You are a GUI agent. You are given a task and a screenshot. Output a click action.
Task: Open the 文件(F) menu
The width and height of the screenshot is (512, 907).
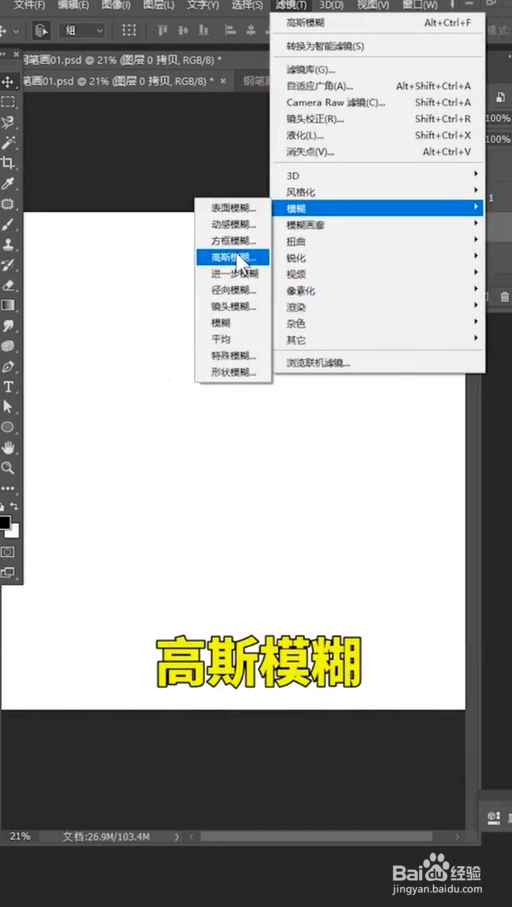30,5
